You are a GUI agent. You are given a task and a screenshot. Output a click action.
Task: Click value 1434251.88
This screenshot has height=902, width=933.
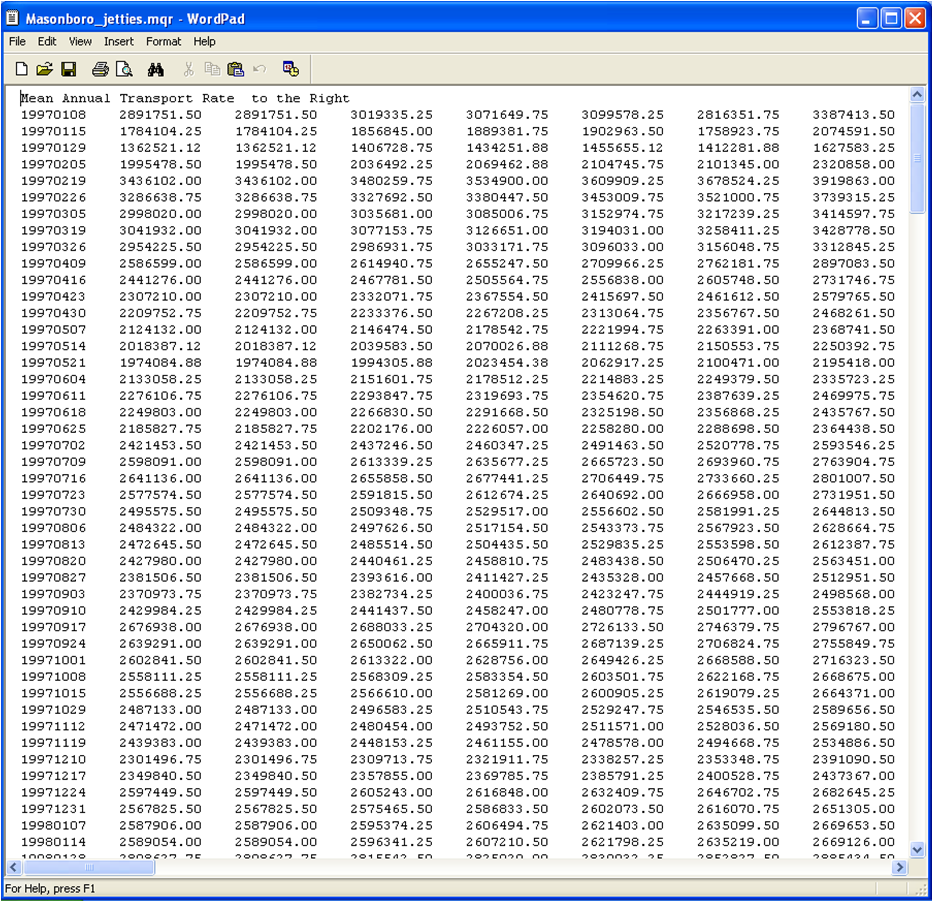[507, 148]
